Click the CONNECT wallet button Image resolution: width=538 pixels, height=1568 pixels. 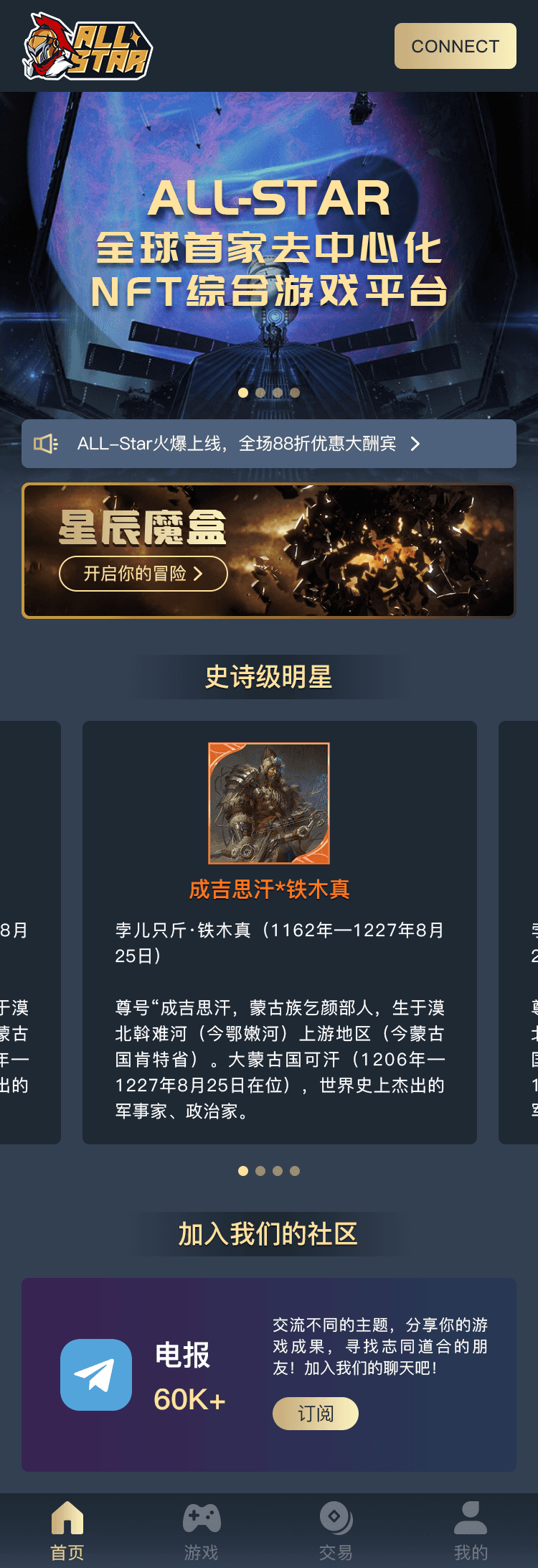coord(456,46)
